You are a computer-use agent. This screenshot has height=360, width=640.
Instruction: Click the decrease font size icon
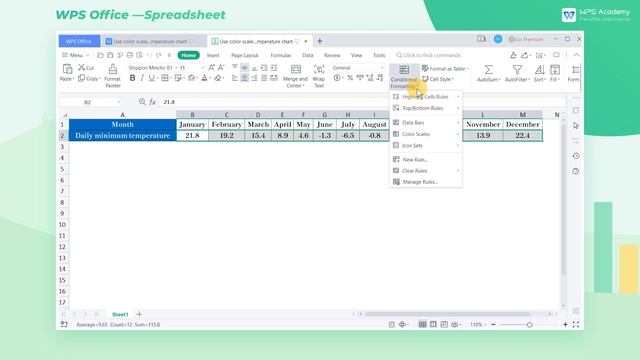pyautogui.click(x=221, y=67)
